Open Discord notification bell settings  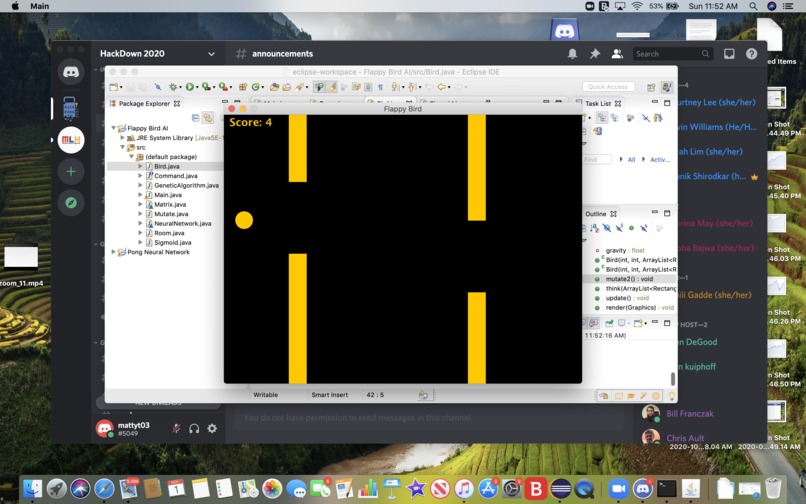point(572,53)
